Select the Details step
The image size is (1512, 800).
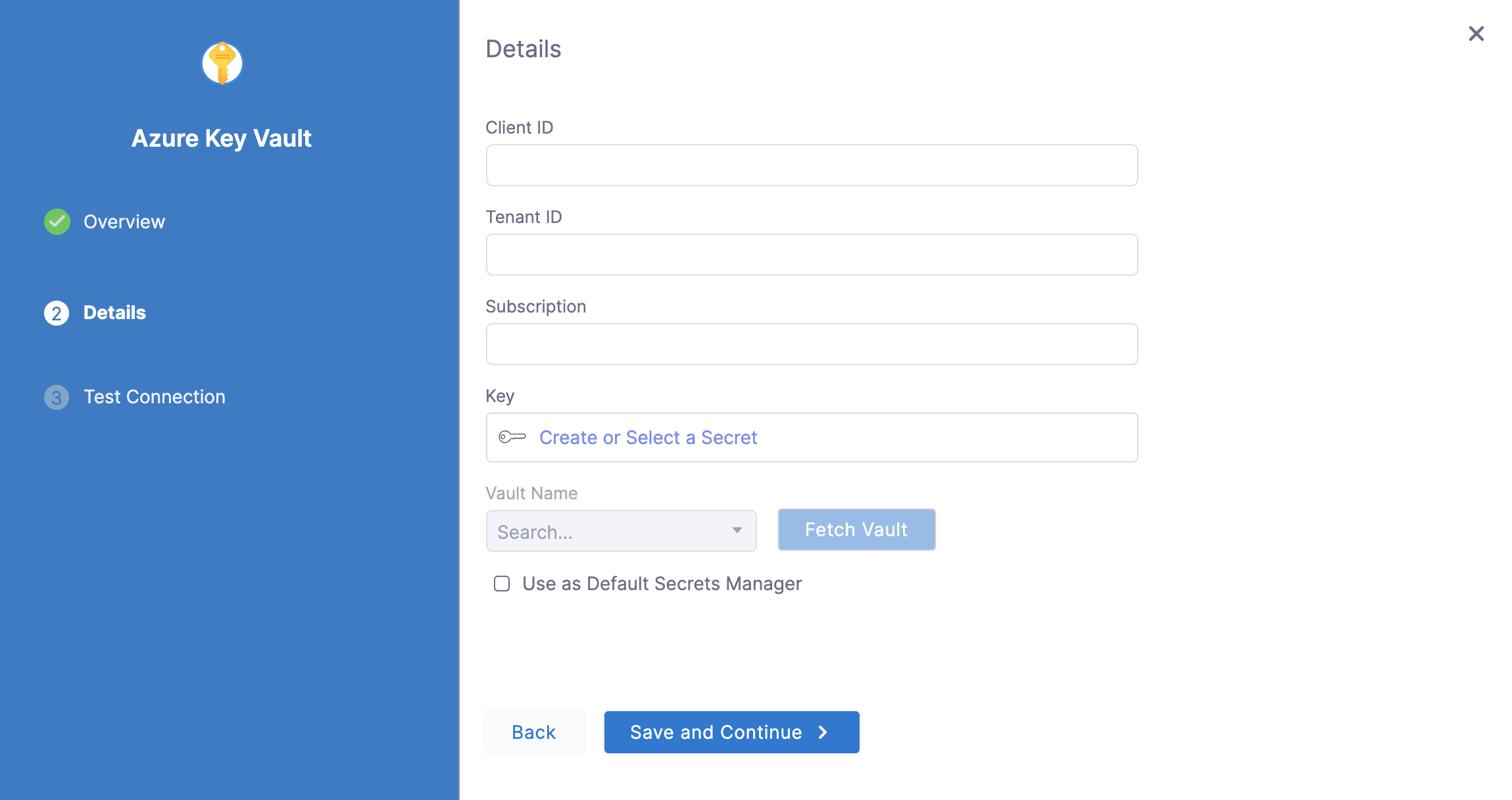pyautogui.click(x=114, y=312)
